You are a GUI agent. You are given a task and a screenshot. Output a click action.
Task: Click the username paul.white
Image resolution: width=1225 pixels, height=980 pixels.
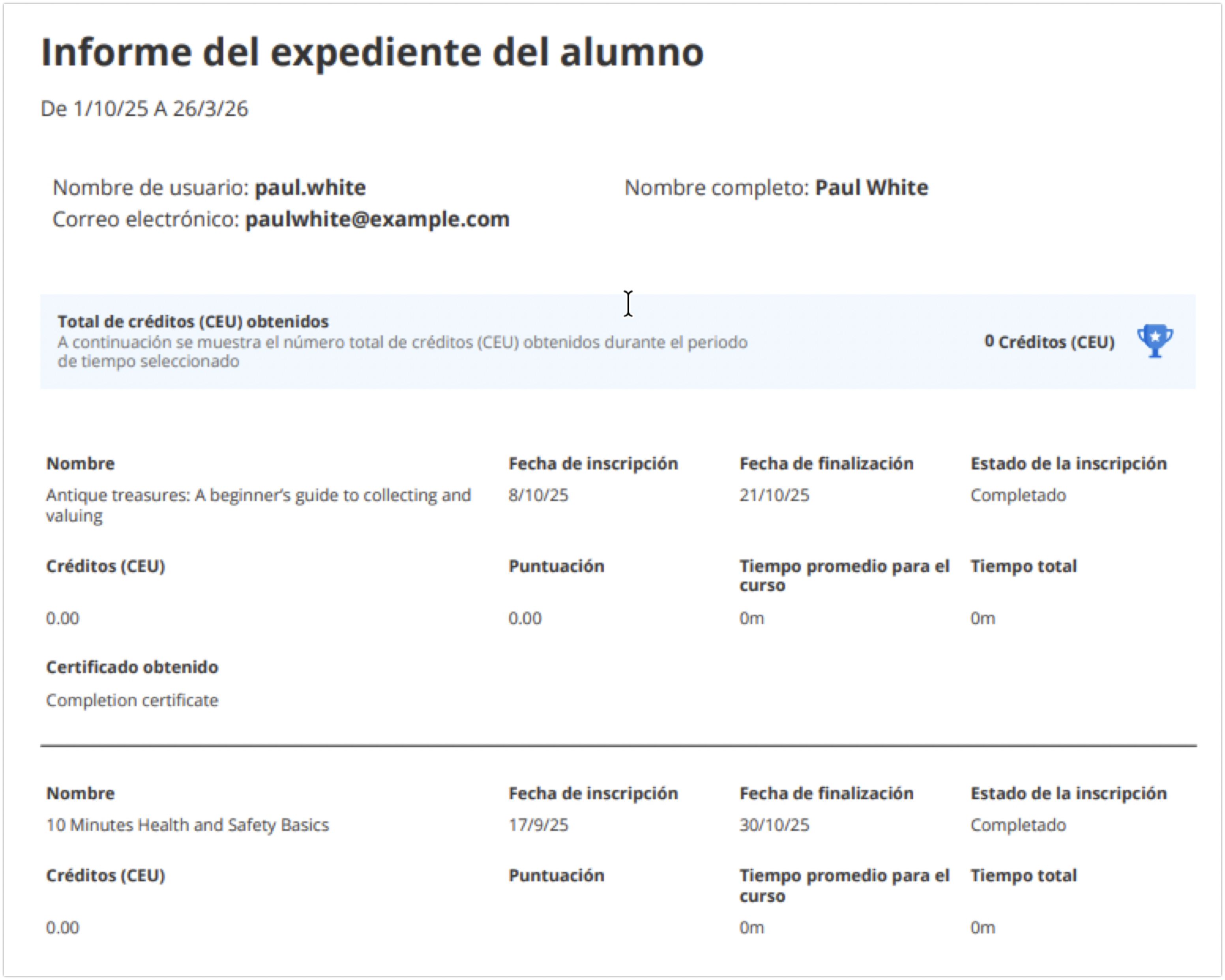(x=310, y=187)
